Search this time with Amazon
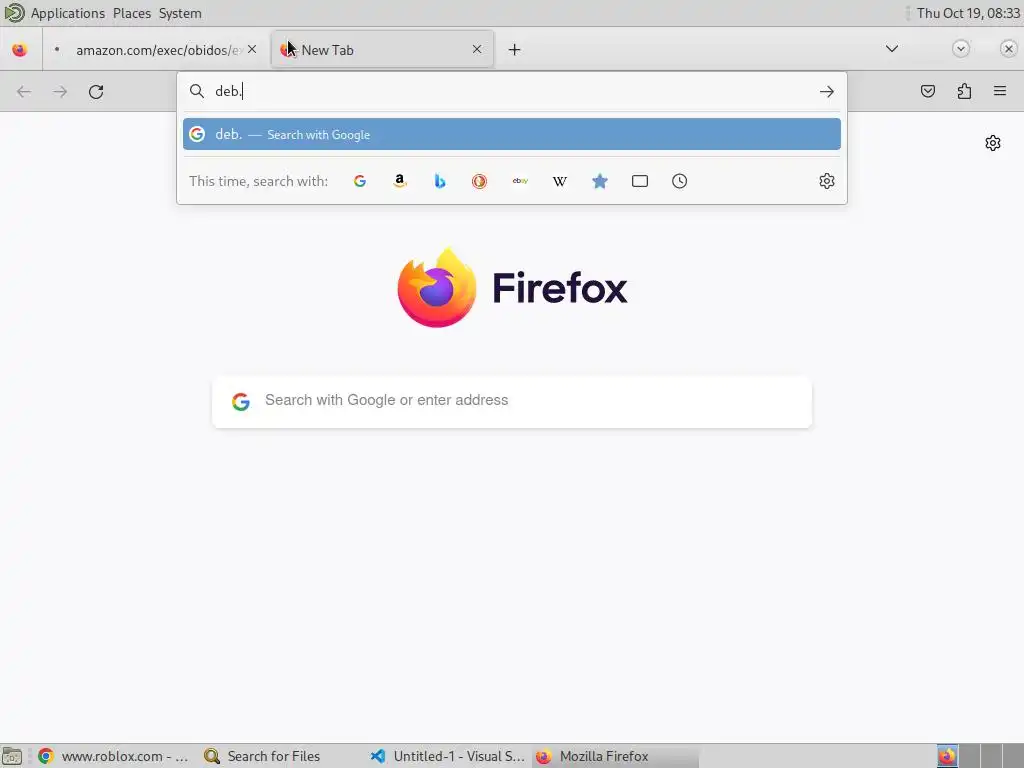This screenshot has width=1024, height=768. pos(400,181)
